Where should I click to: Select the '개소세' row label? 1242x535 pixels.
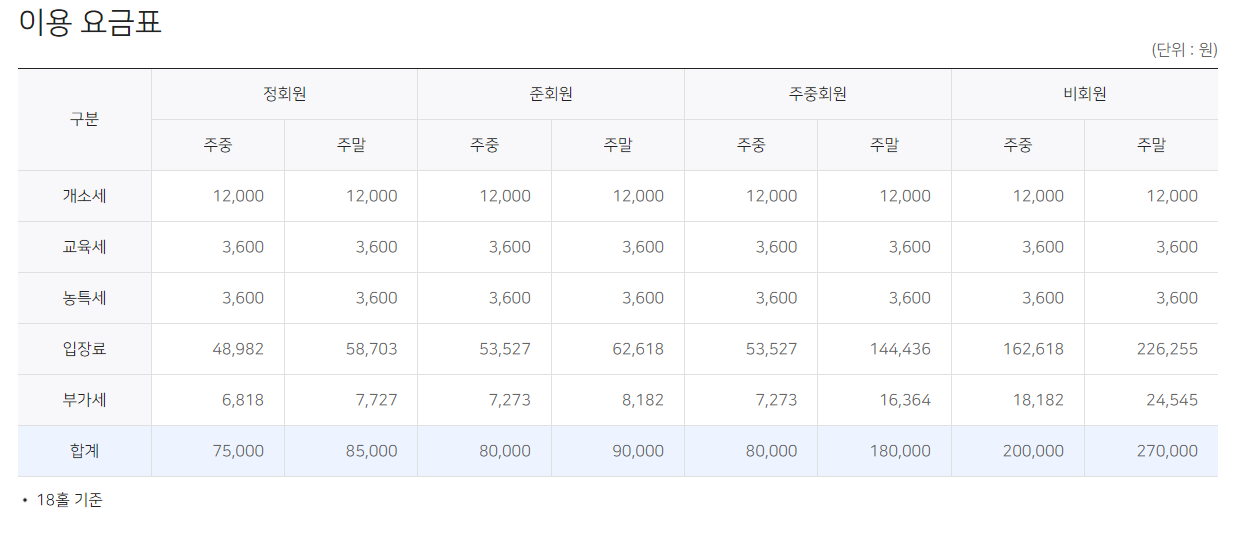84,196
